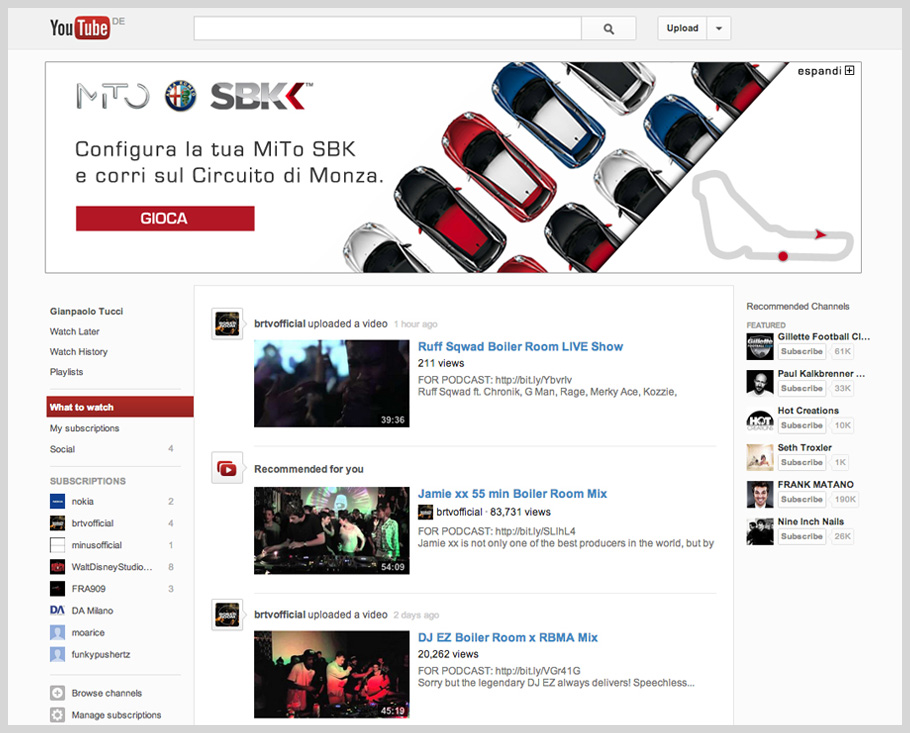910x733 pixels.
Task: Click the Alfa Romeo logo in the banner
Action: (x=180, y=96)
